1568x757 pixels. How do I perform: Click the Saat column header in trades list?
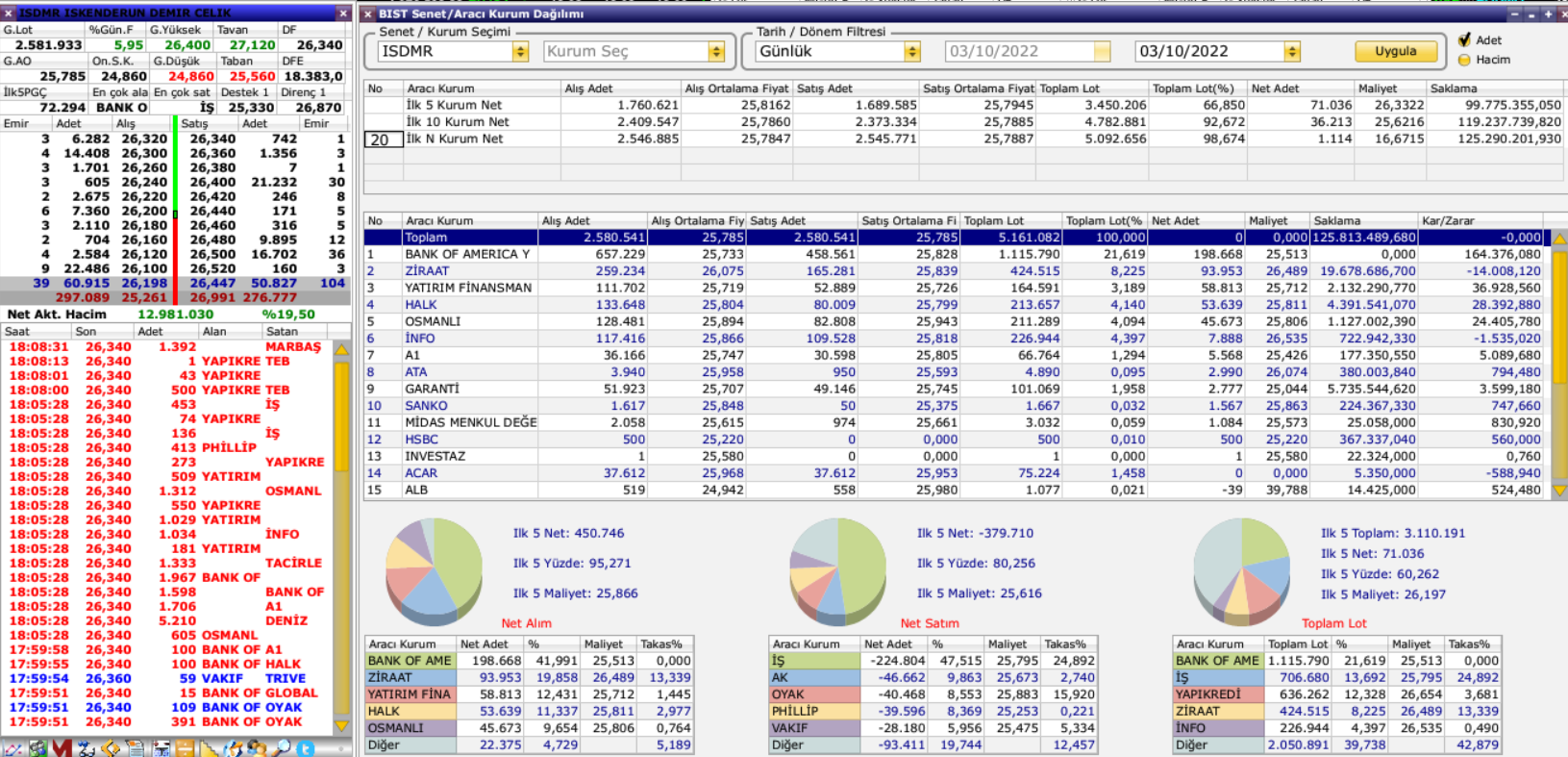pos(37,331)
